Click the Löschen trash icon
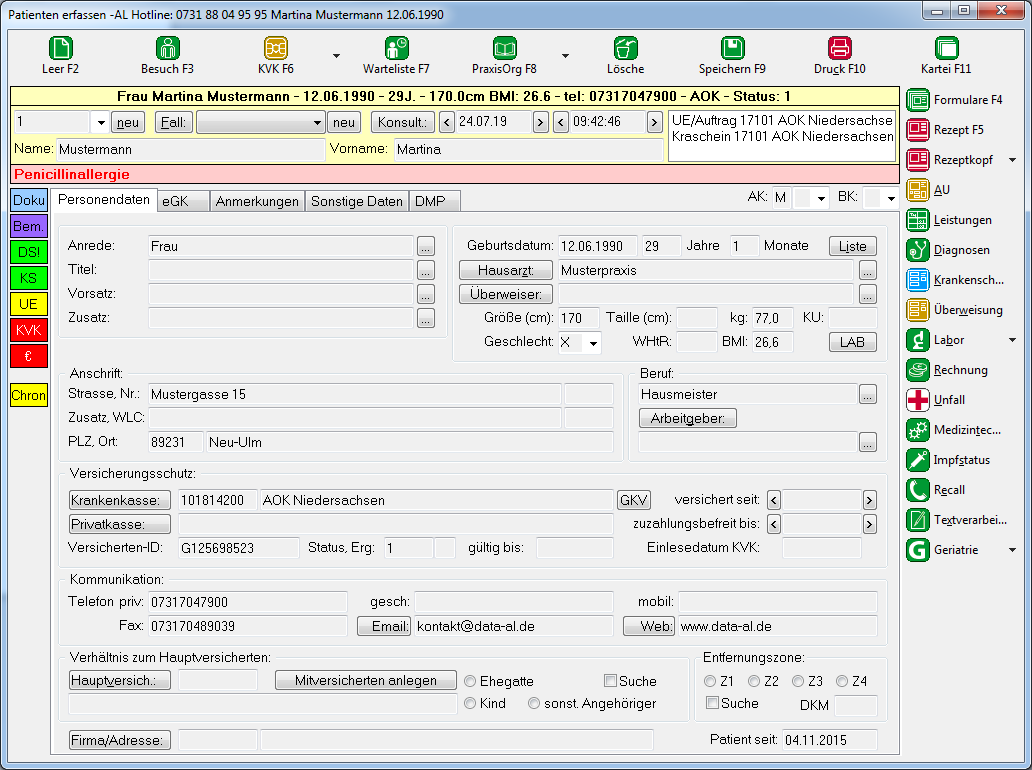Image resolution: width=1032 pixels, height=770 pixels. (x=625, y=48)
